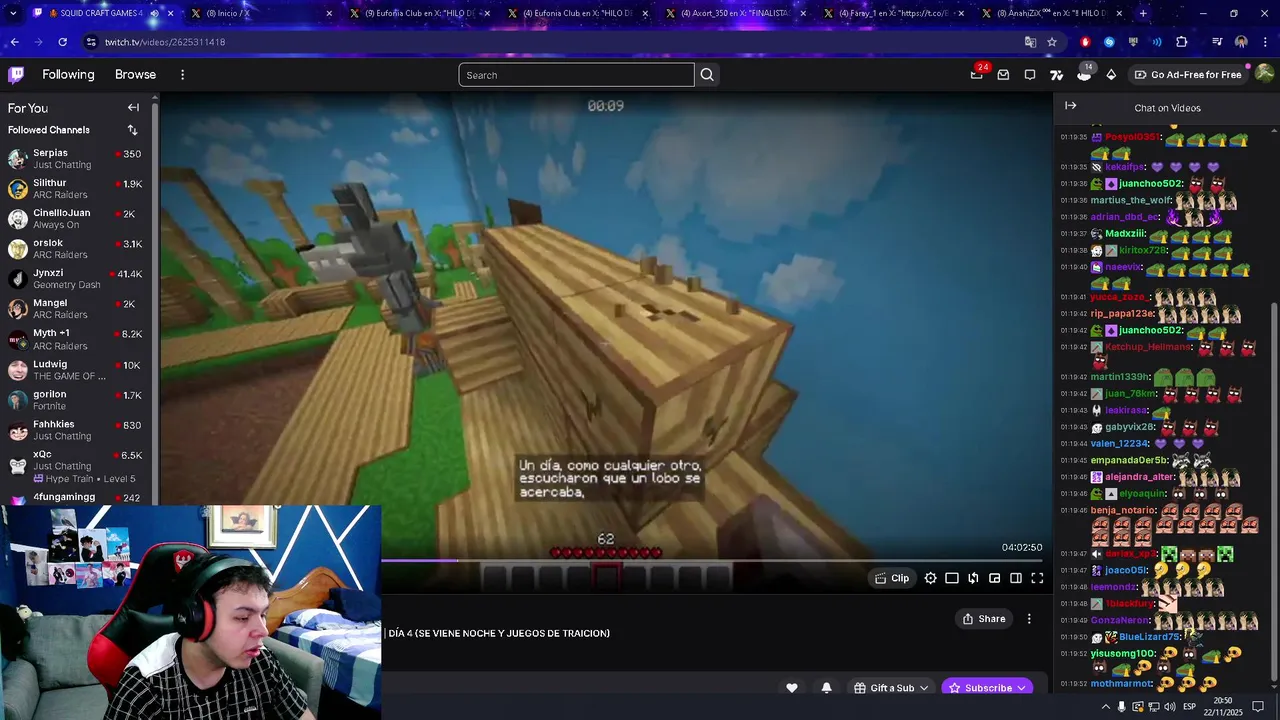Image resolution: width=1280 pixels, height=720 pixels.
Task: Switch to SQUID CRAFT GAMES tab
Action: pos(106,13)
